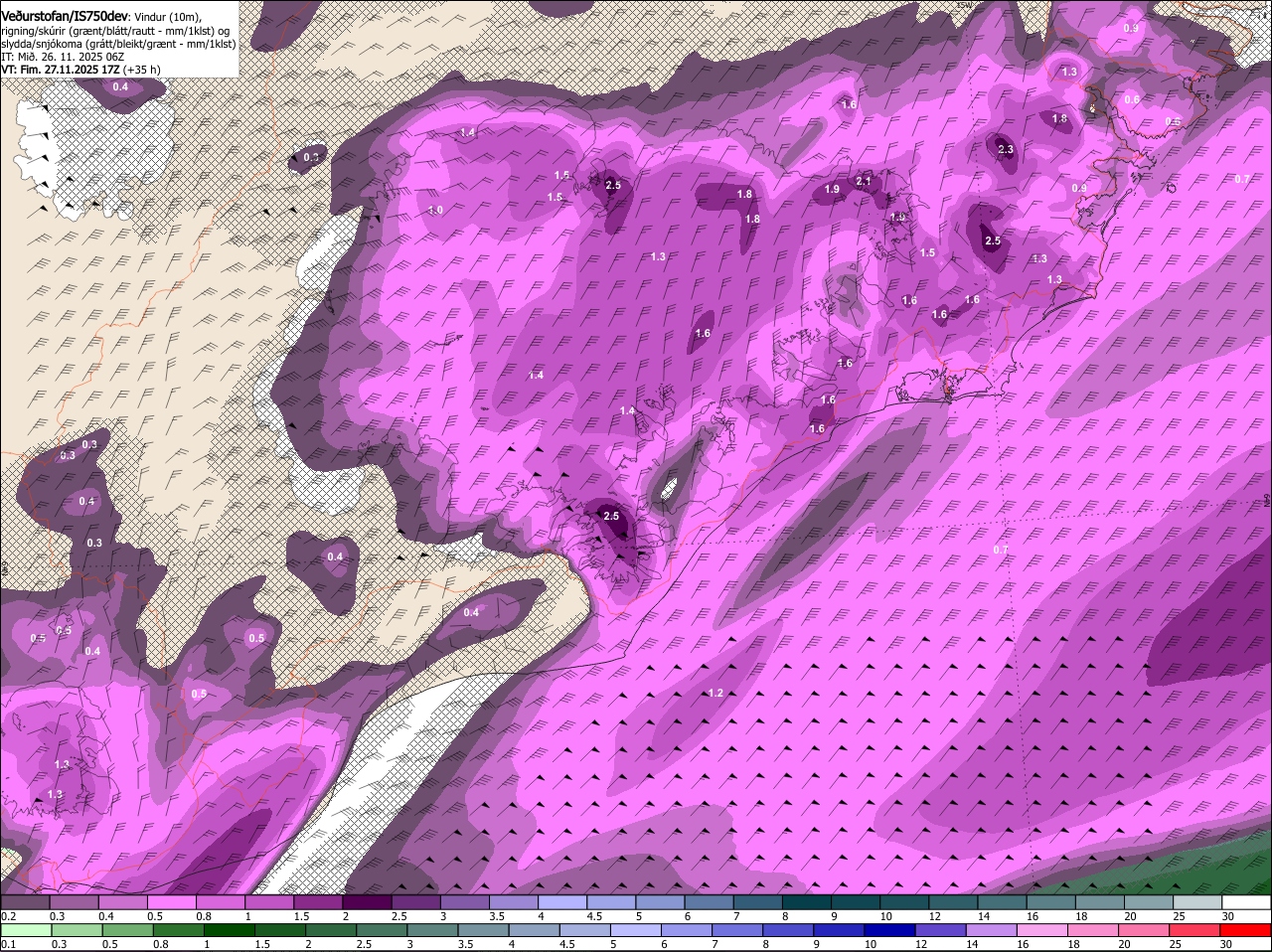The height and width of the screenshot is (952, 1272).
Task: Pick the white swatch at 30 in upper legend
Action: [x=1246, y=902]
